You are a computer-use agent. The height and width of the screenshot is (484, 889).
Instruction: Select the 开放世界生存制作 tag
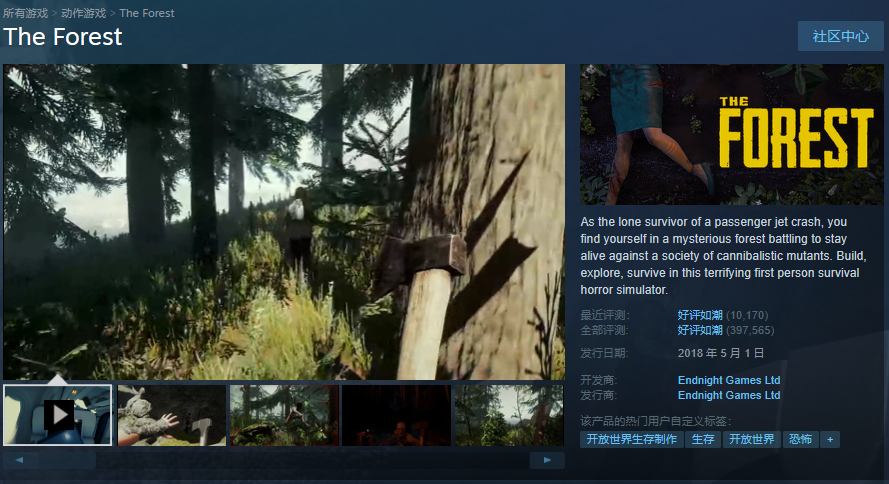[x=632, y=439]
